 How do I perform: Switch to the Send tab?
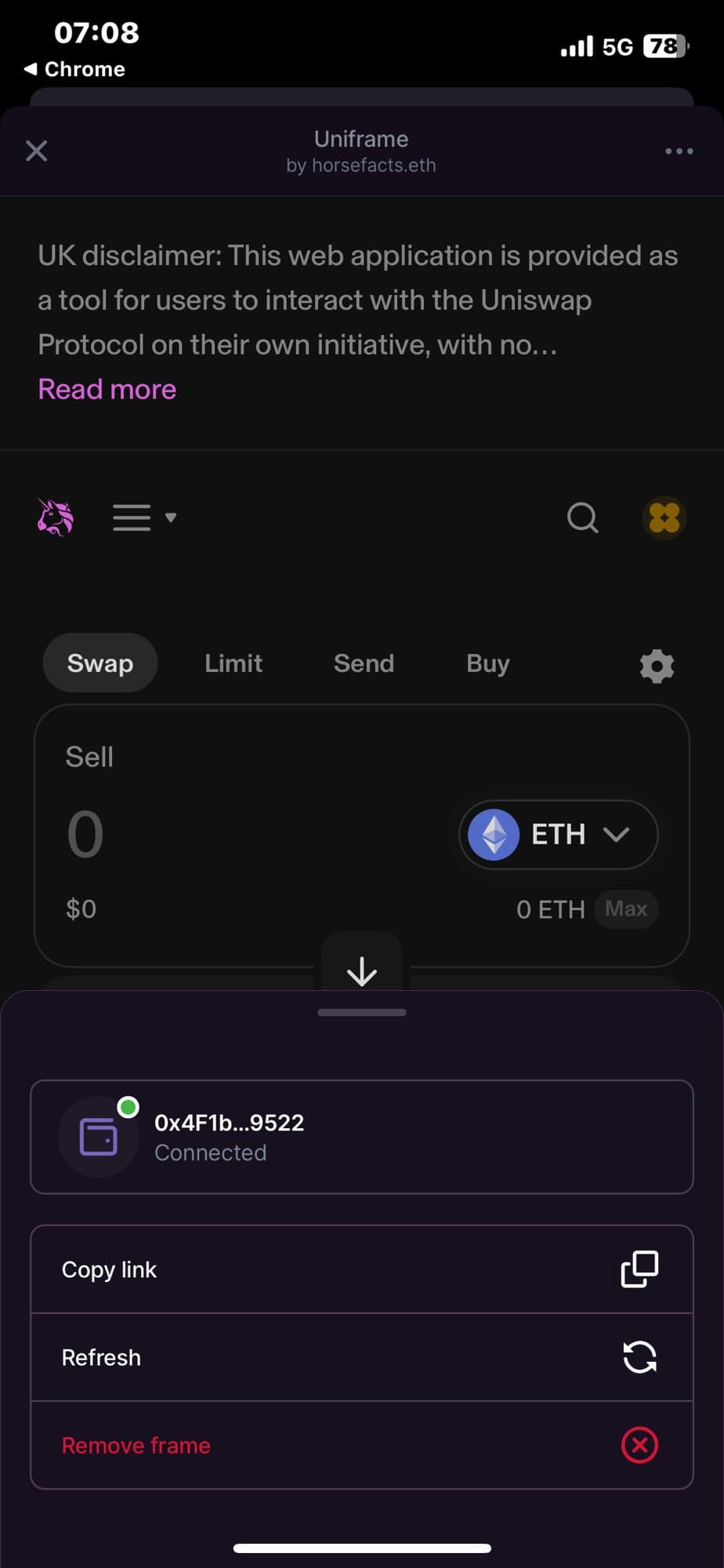[364, 663]
